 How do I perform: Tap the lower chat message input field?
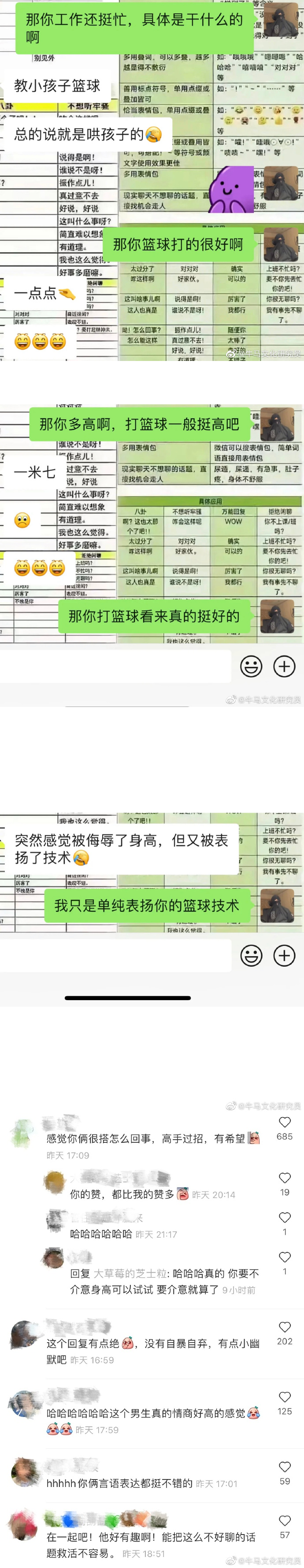116,955
